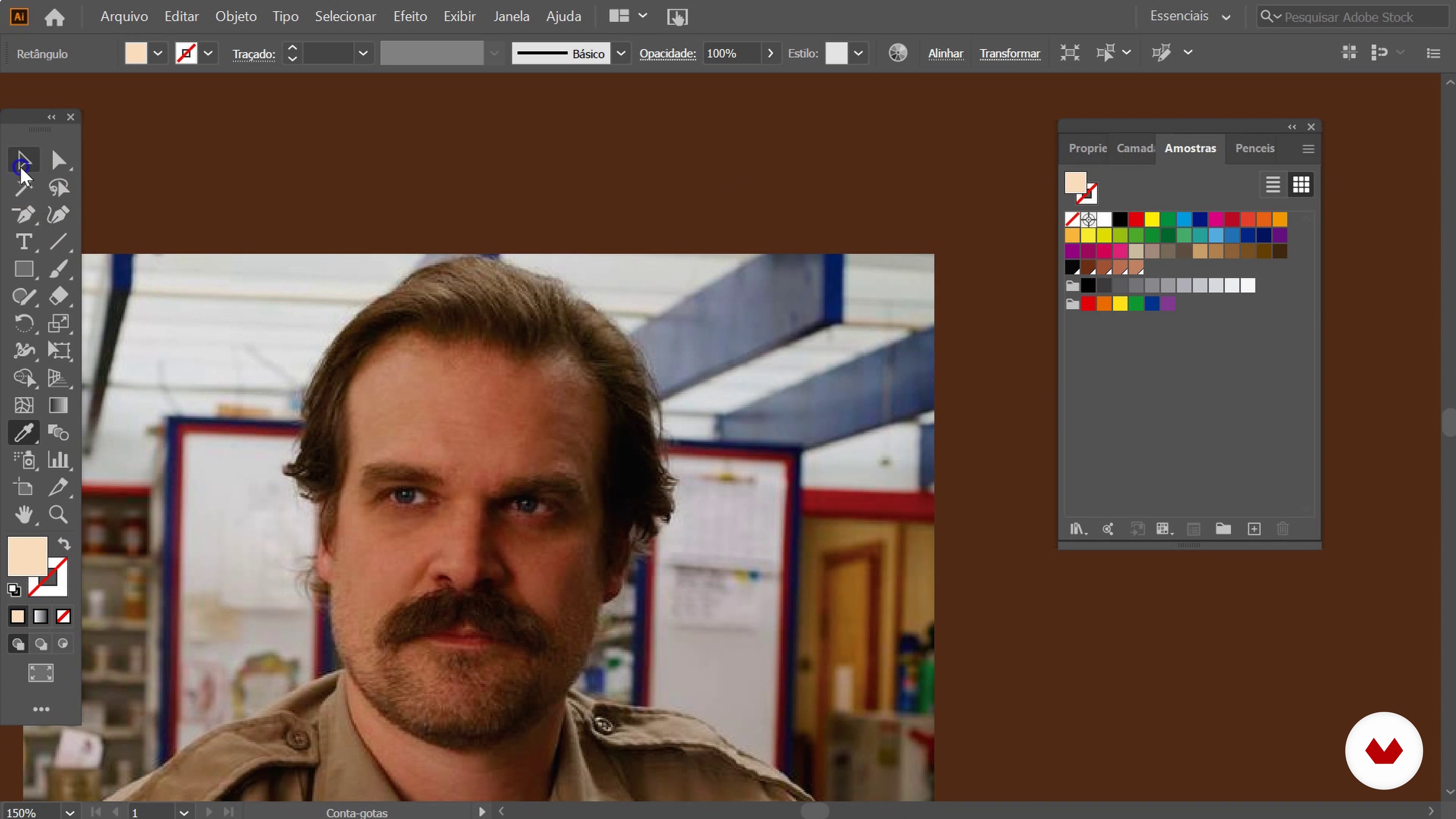Screen dimensions: 1456x819
Task: Set paint mode to None
Action: [63, 617]
